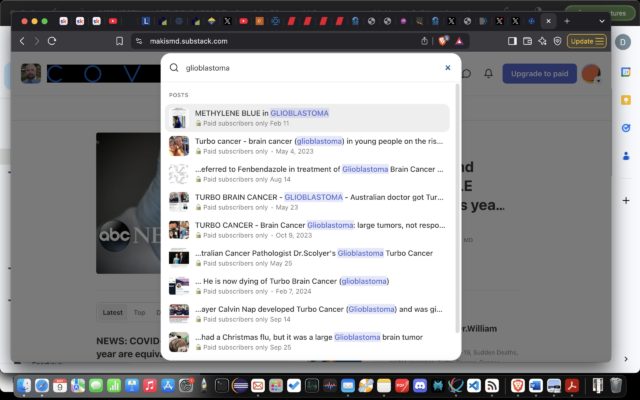This screenshot has height=400, width=640.
Task: Open the Brave Shields lion icon
Action: click(443, 41)
